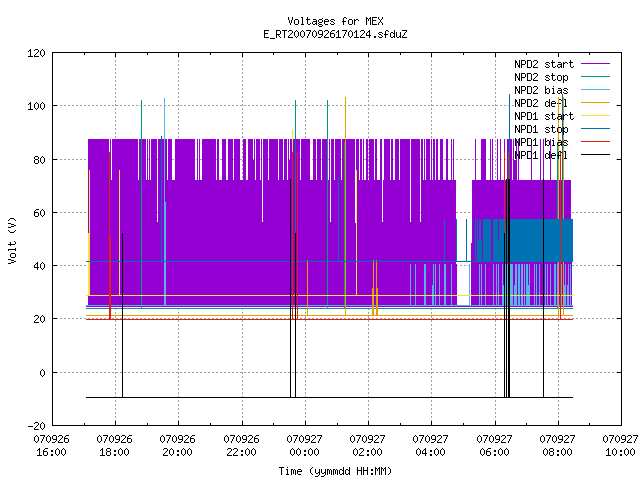Select the 'NPD1 stop' legend label

(x=541, y=129)
